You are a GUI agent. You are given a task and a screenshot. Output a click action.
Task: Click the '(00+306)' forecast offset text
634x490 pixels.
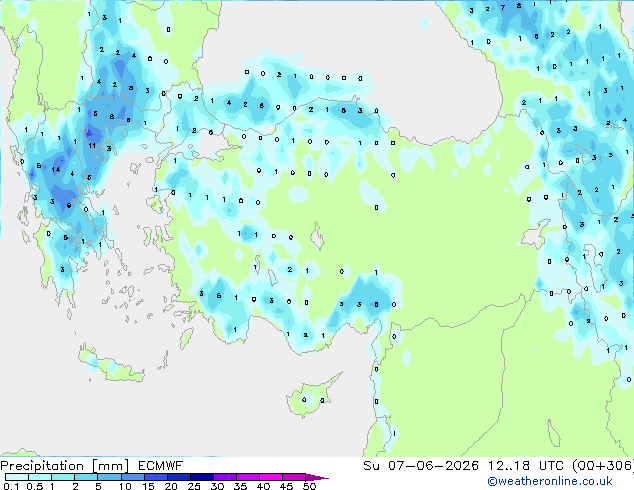pos(602,466)
